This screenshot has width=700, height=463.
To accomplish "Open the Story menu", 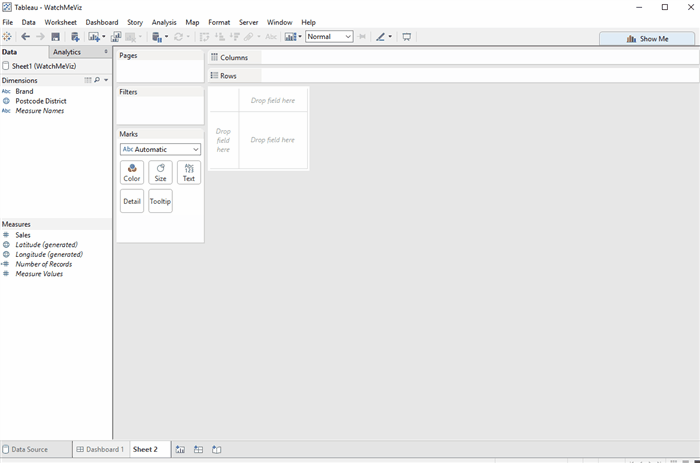I will 135,22.
